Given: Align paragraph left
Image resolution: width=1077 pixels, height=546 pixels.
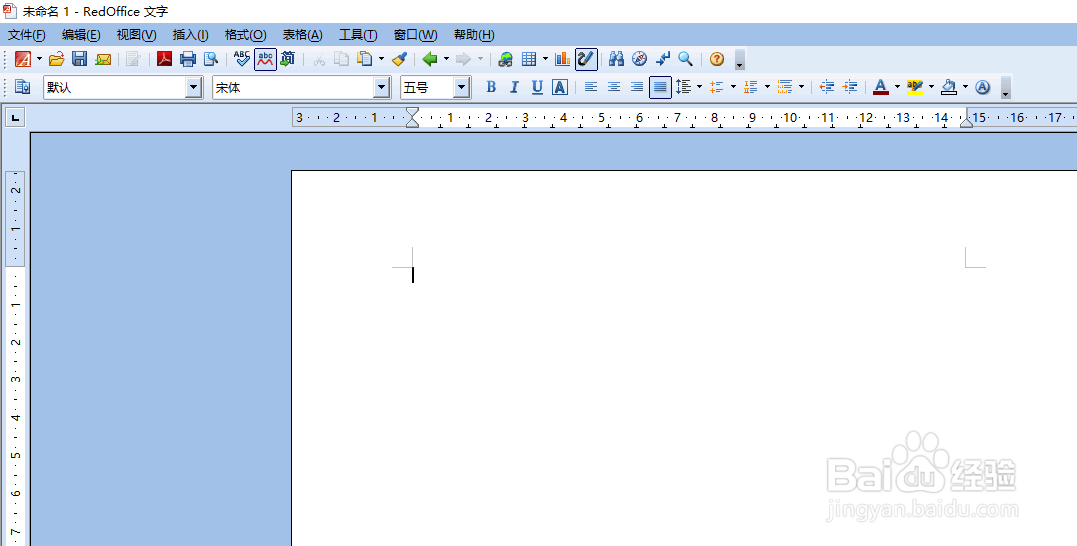Looking at the screenshot, I should [x=591, y=87].
